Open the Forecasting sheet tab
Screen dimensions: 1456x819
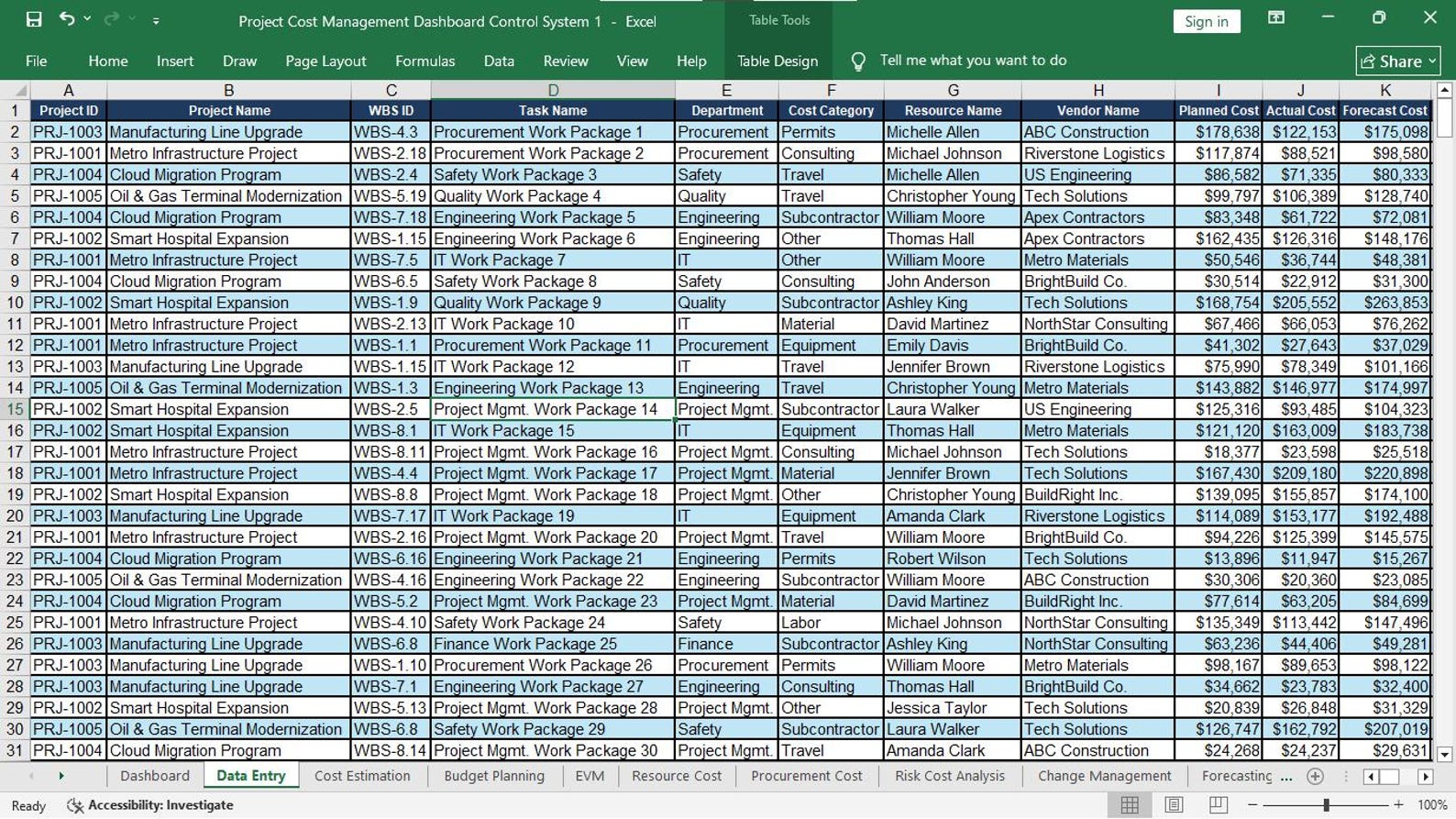[1237, 776]
